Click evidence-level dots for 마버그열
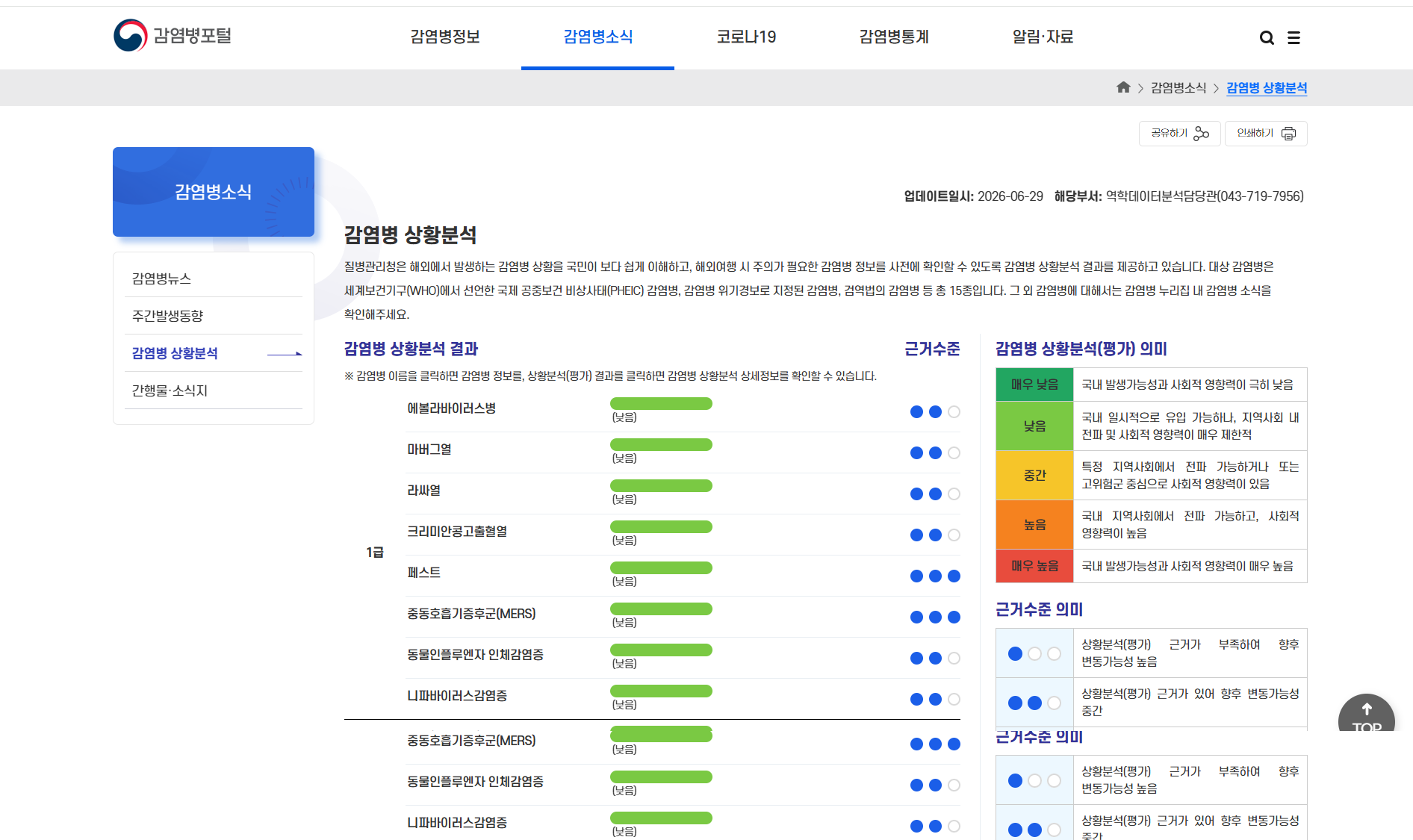The width and height of the screenshot is (1413, 840). 935,453
